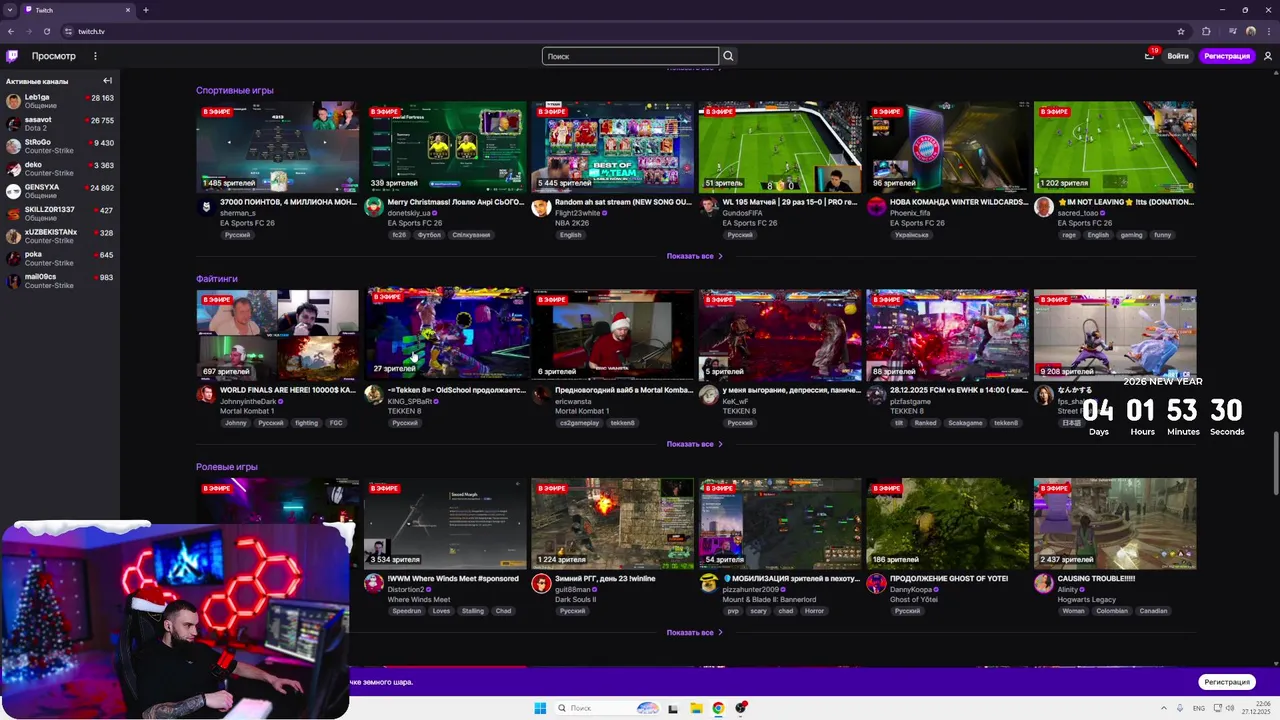The image size is (1280, 720).
Task: Open guit88man Dark Souls II stream thumbnail
Action: 612,523
